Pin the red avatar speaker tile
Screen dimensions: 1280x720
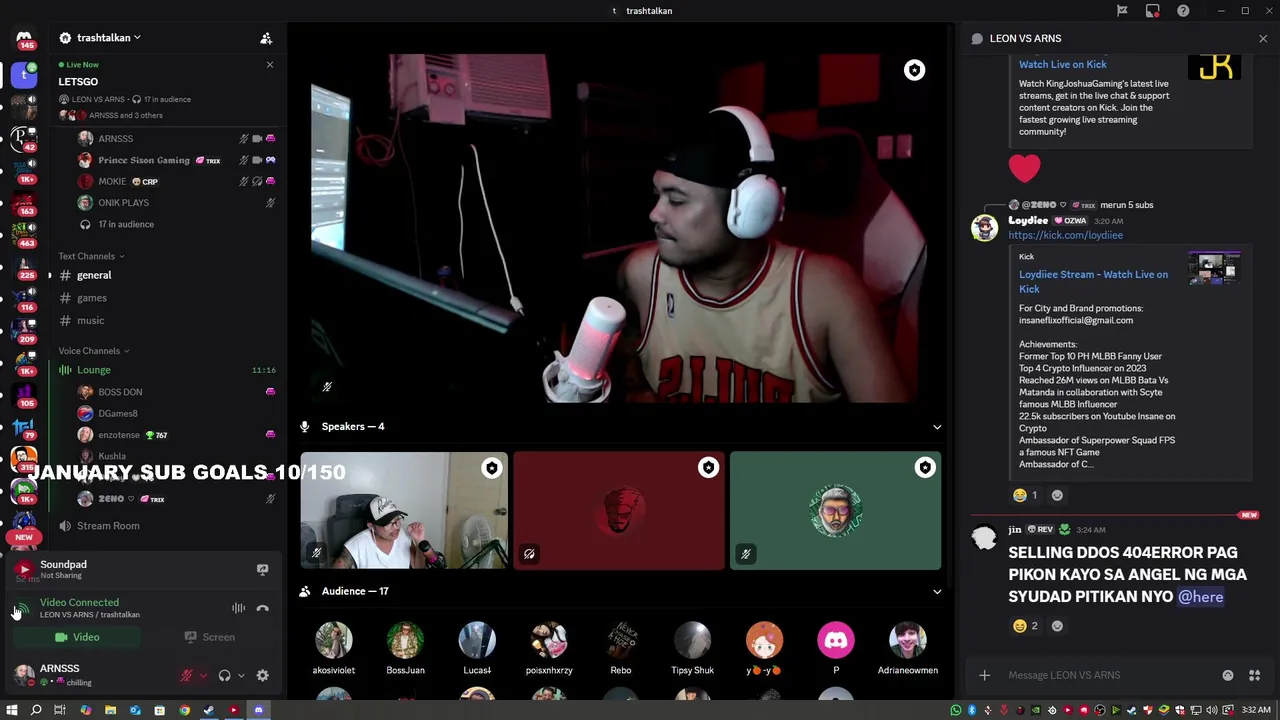(708, 468)
